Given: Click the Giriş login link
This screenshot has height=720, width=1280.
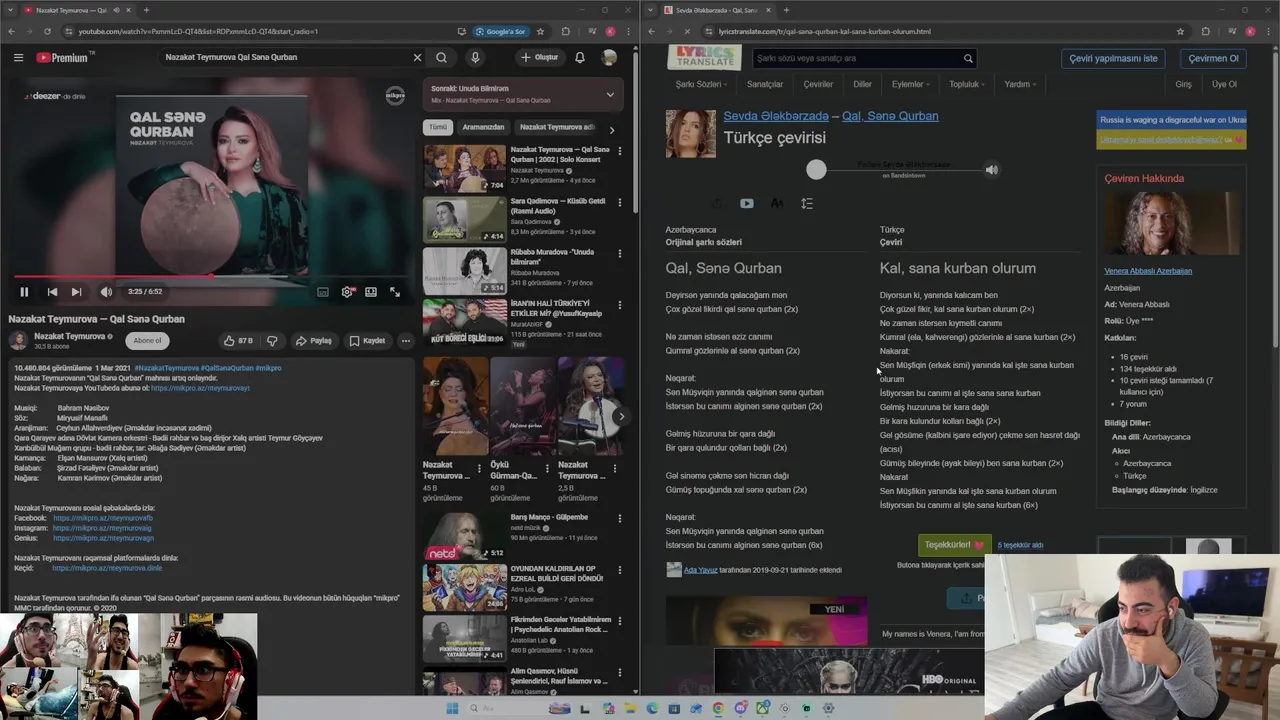Looking at the screenshot, I should [1183, 84].
